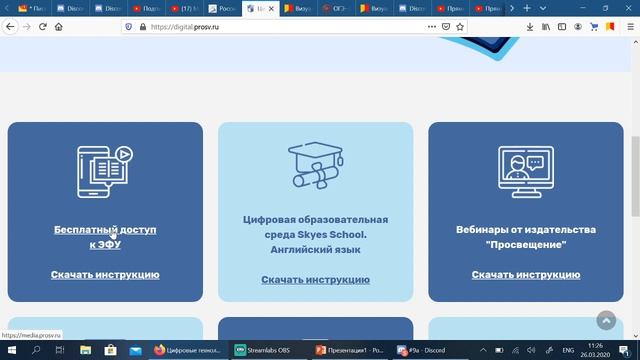Viewport: 640px width, 360px height.
Task: Expand the list all tabs dropdown
Action: click(543, 8)
